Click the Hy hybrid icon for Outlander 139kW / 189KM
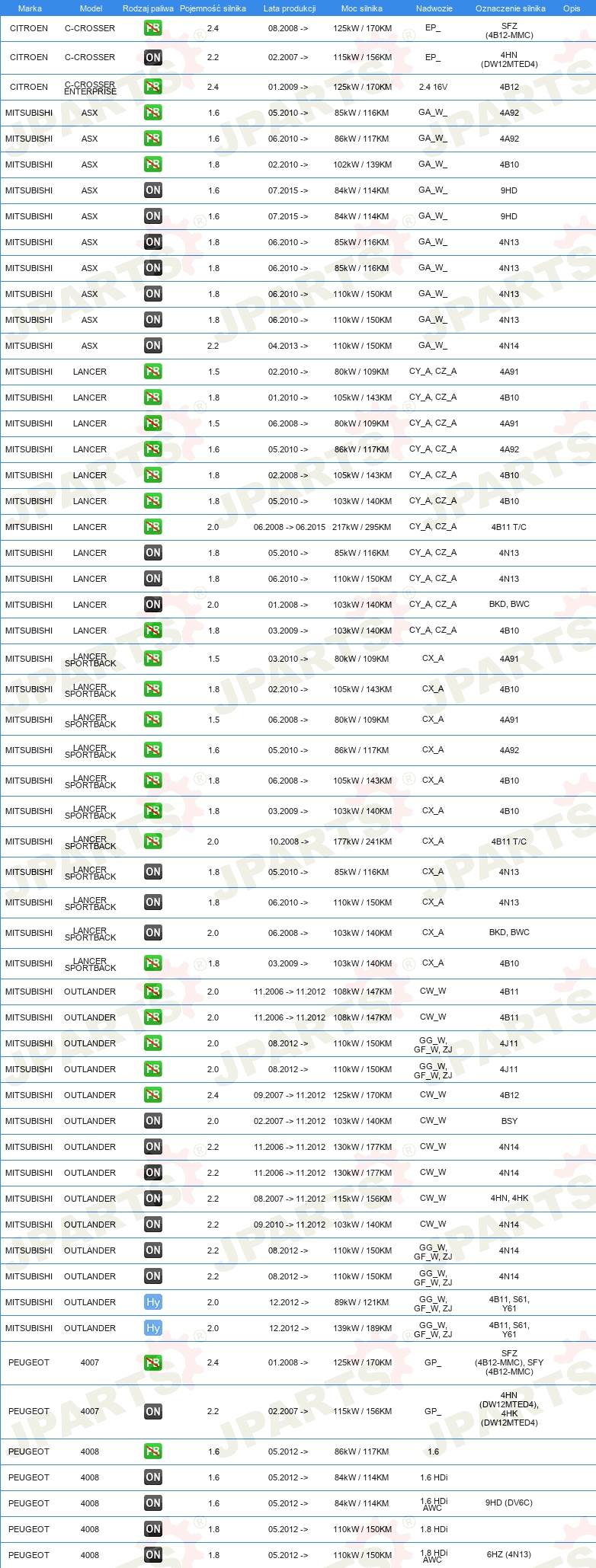This screenshot has width=596, height=1568. pos(153,1328)
